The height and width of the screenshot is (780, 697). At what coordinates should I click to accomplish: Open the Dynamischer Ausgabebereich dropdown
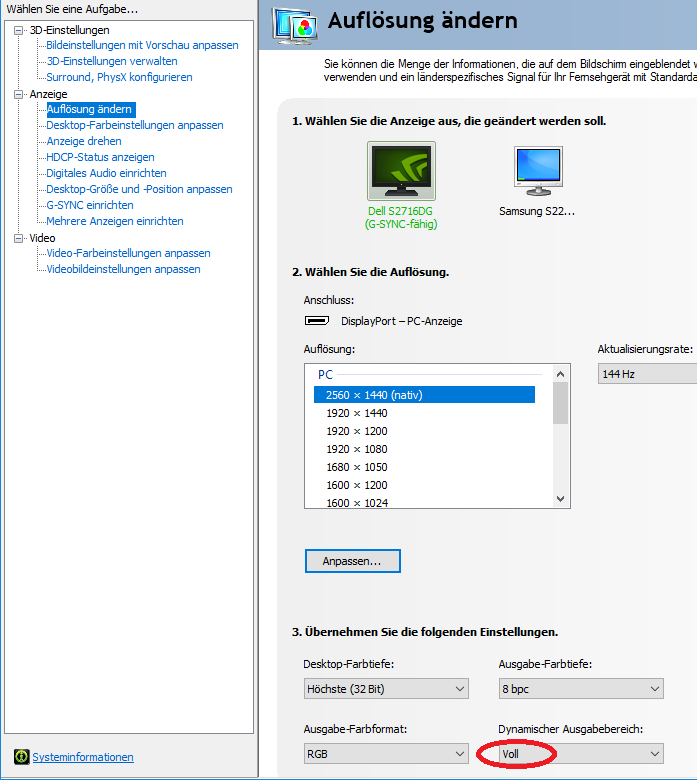pyautogui.click(x=581, y=754)
